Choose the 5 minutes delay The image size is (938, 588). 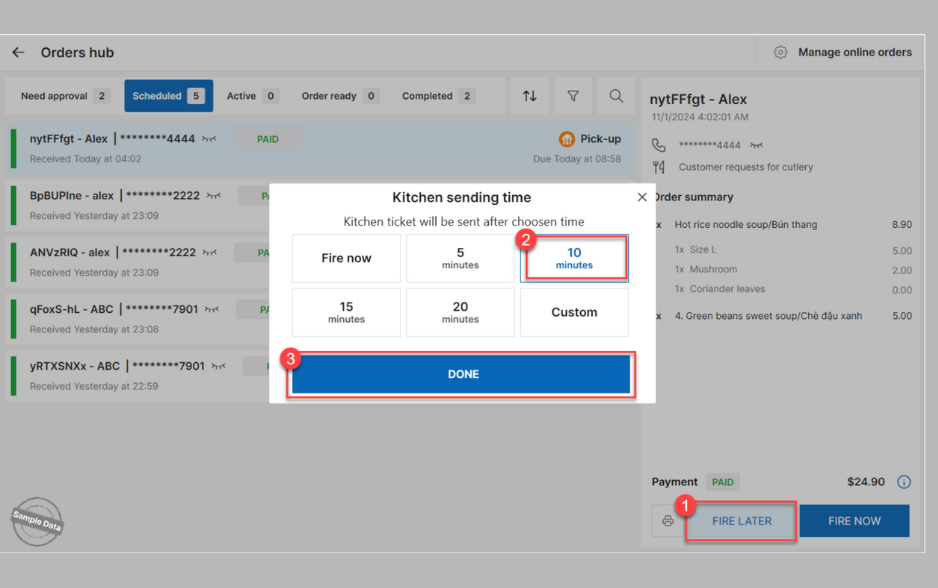(x=460, y=259)
